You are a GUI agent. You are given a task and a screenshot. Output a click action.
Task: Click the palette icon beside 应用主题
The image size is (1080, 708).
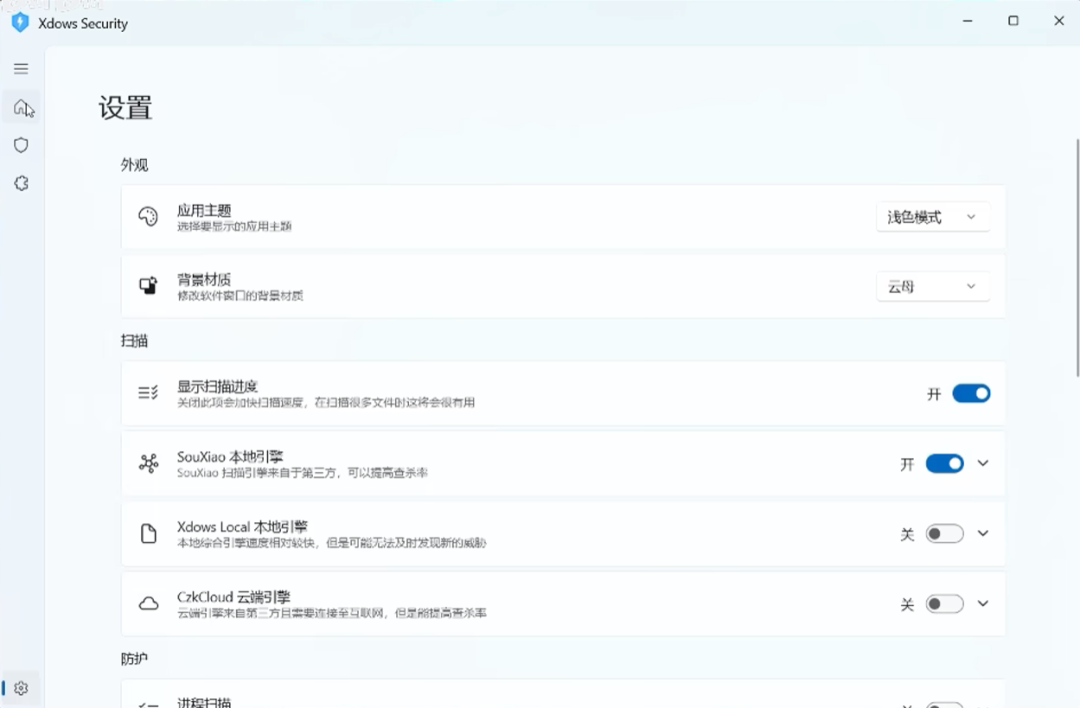point(148,216)
